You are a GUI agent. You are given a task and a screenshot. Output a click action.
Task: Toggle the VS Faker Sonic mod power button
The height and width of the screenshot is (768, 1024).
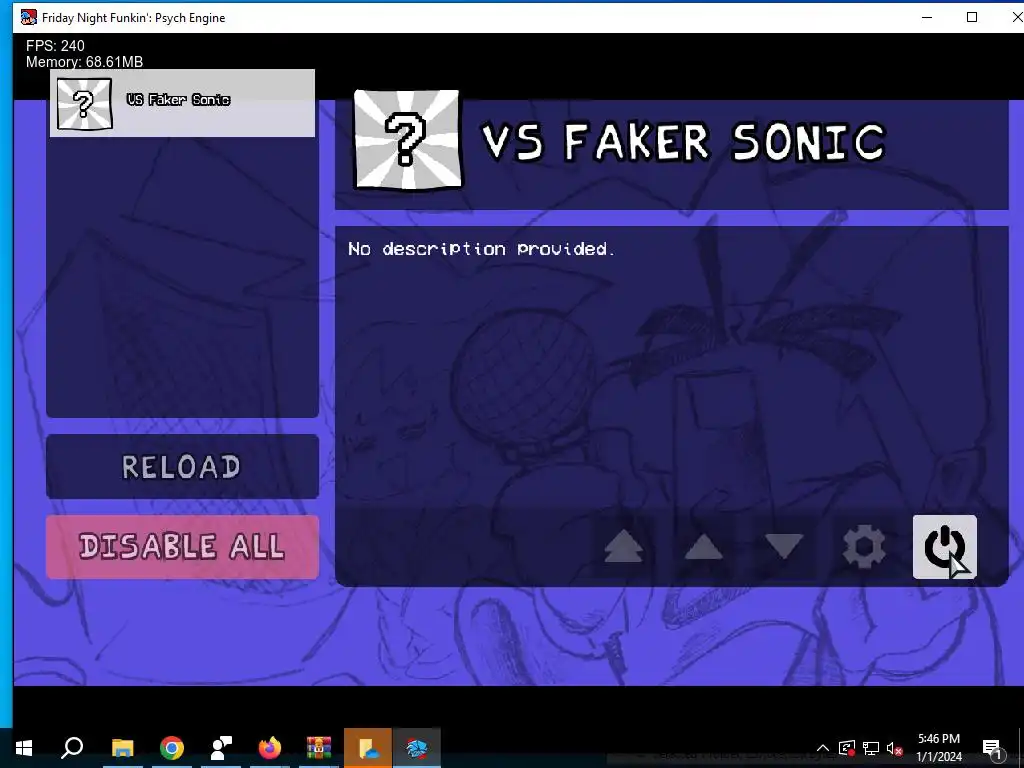(x=944, y=547)
